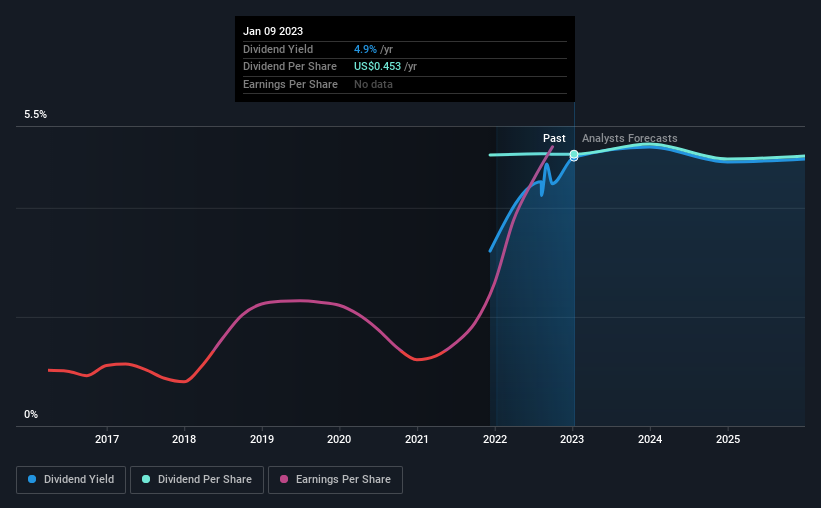Image resolution: width=821 pixels, height=508 pixels.
Task: Click the blue Dividend Yield legend dot
Action: 32,479
